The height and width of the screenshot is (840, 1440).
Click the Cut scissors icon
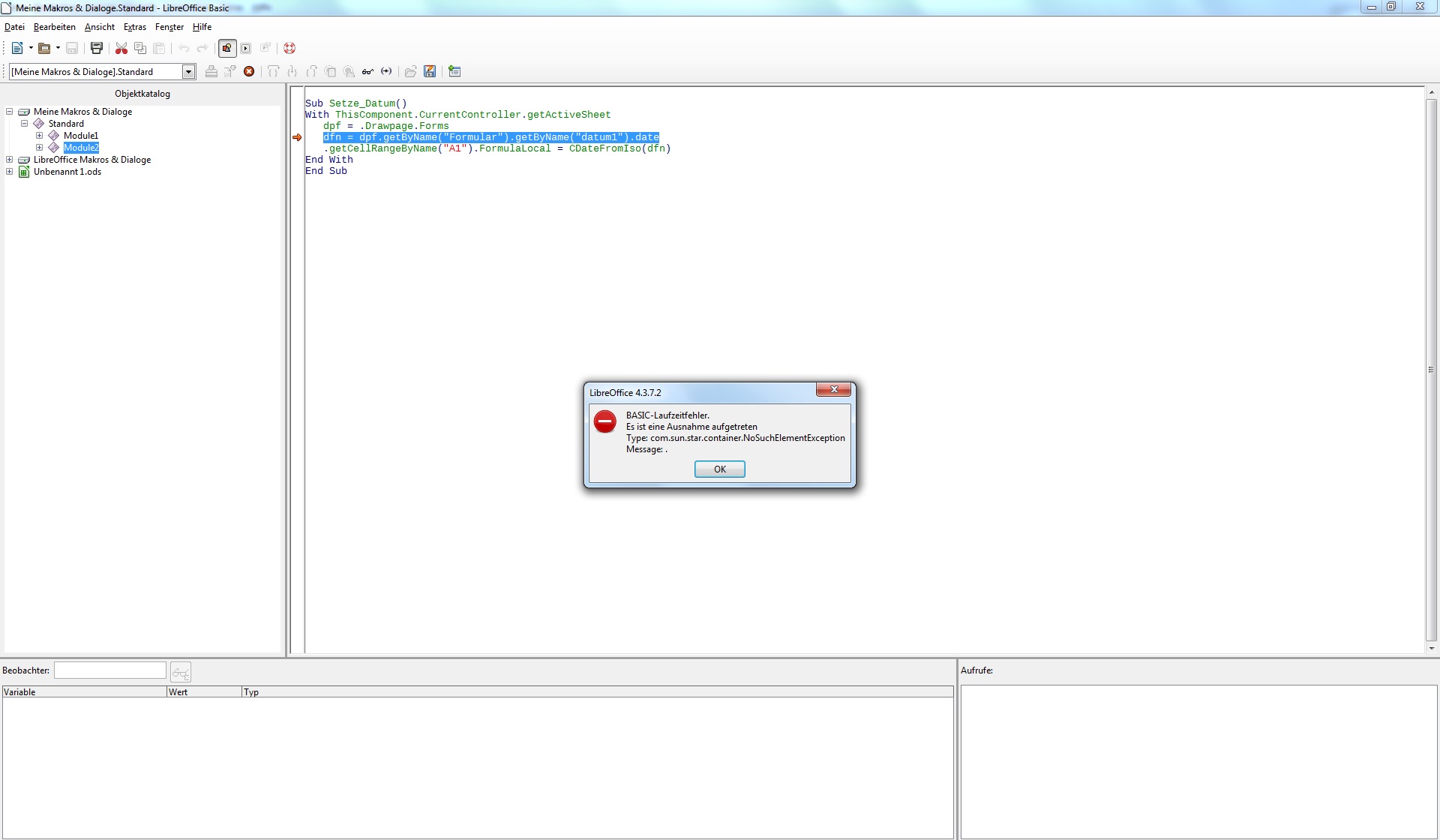(121, 48)
